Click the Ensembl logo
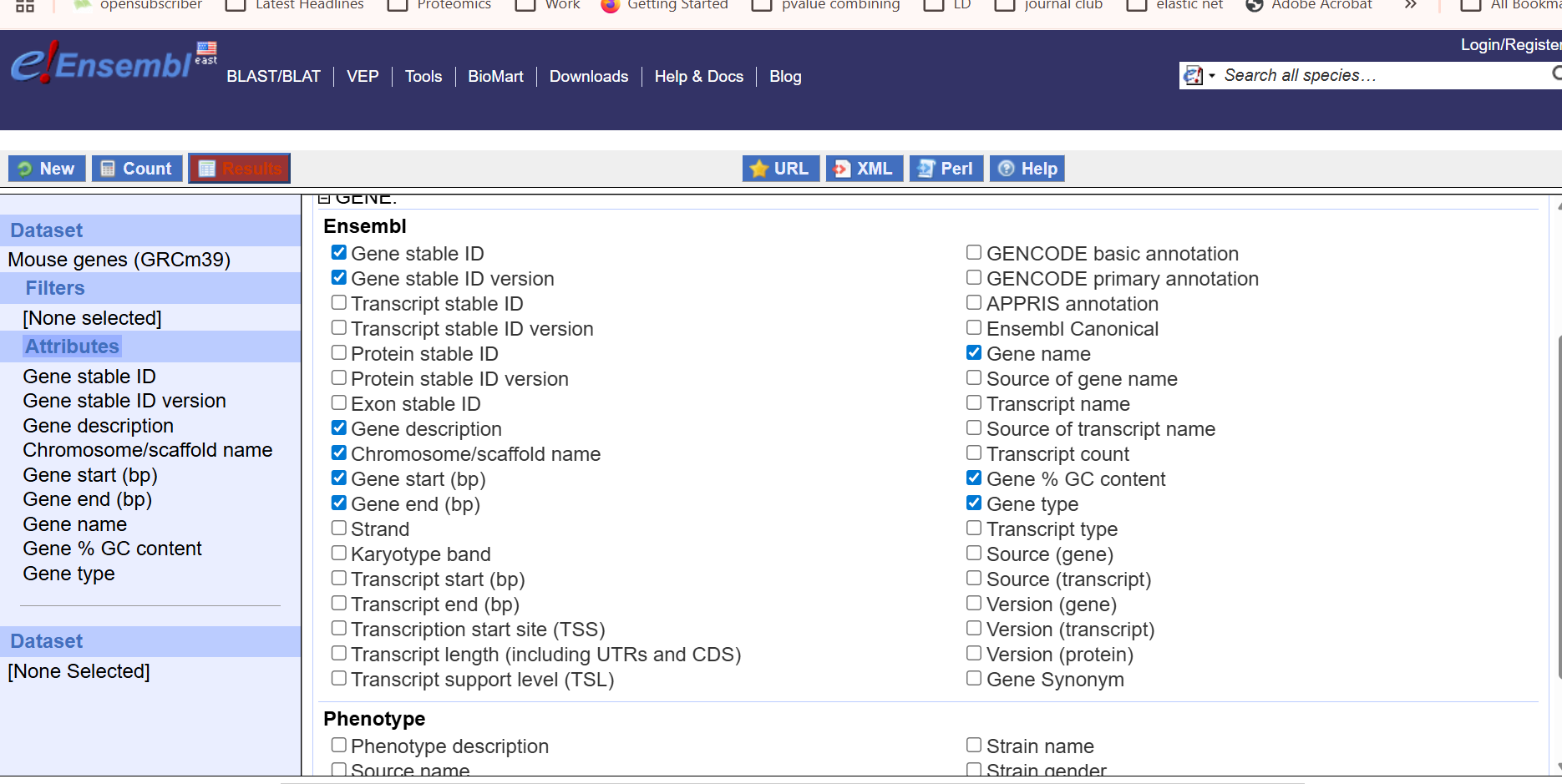 [100, 63]
